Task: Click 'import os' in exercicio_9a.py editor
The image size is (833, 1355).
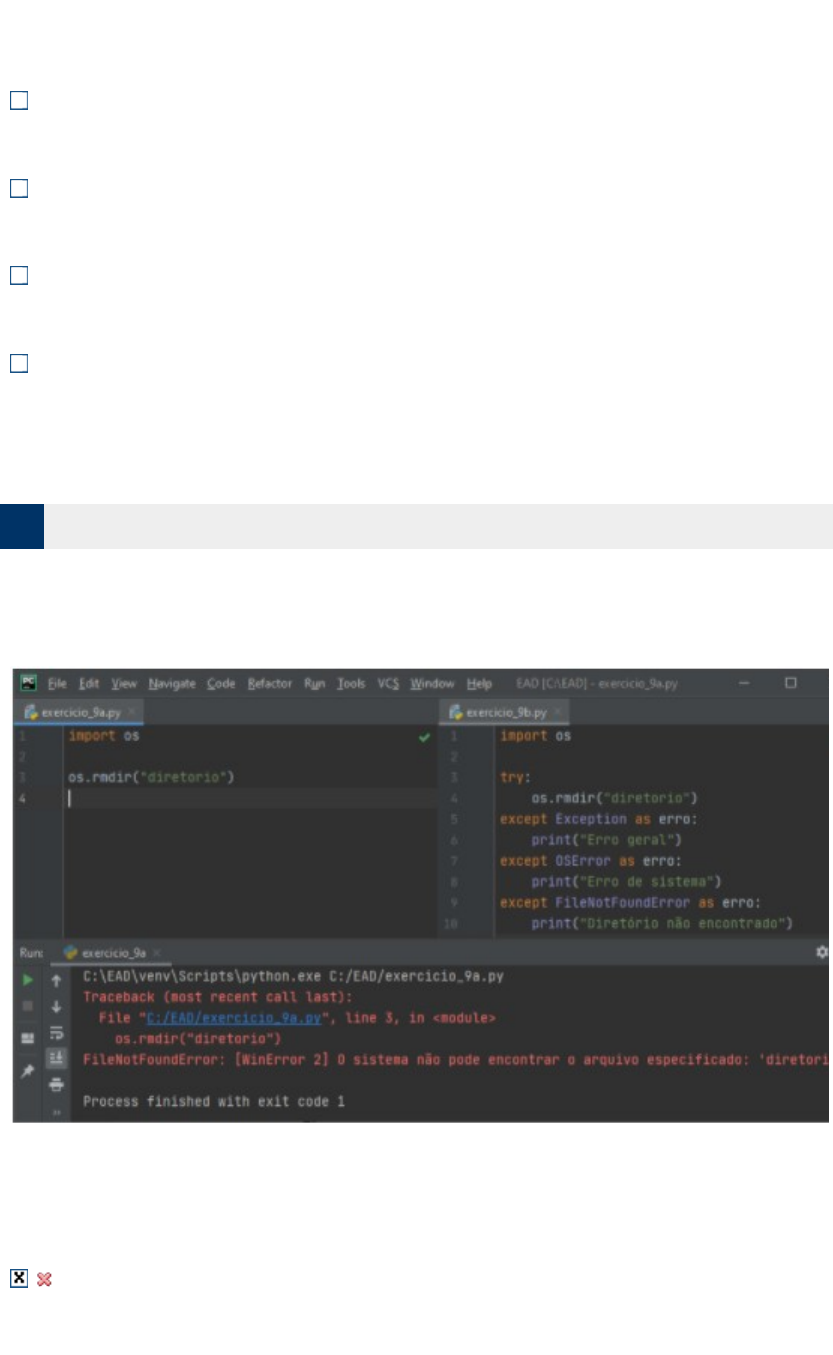Action: click(103, 736)
